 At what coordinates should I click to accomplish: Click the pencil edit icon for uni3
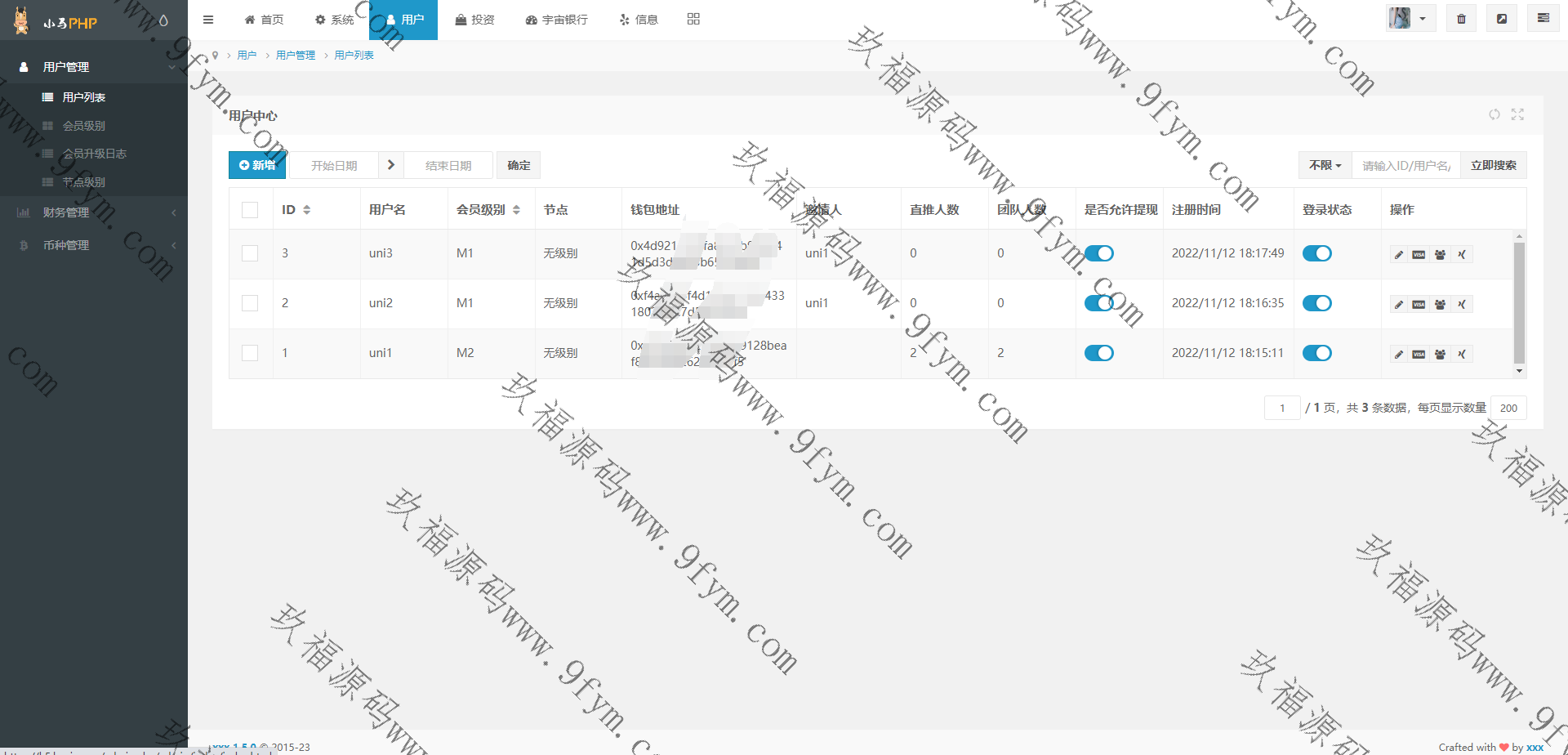pyautogui.click(x=1399, y=255)
